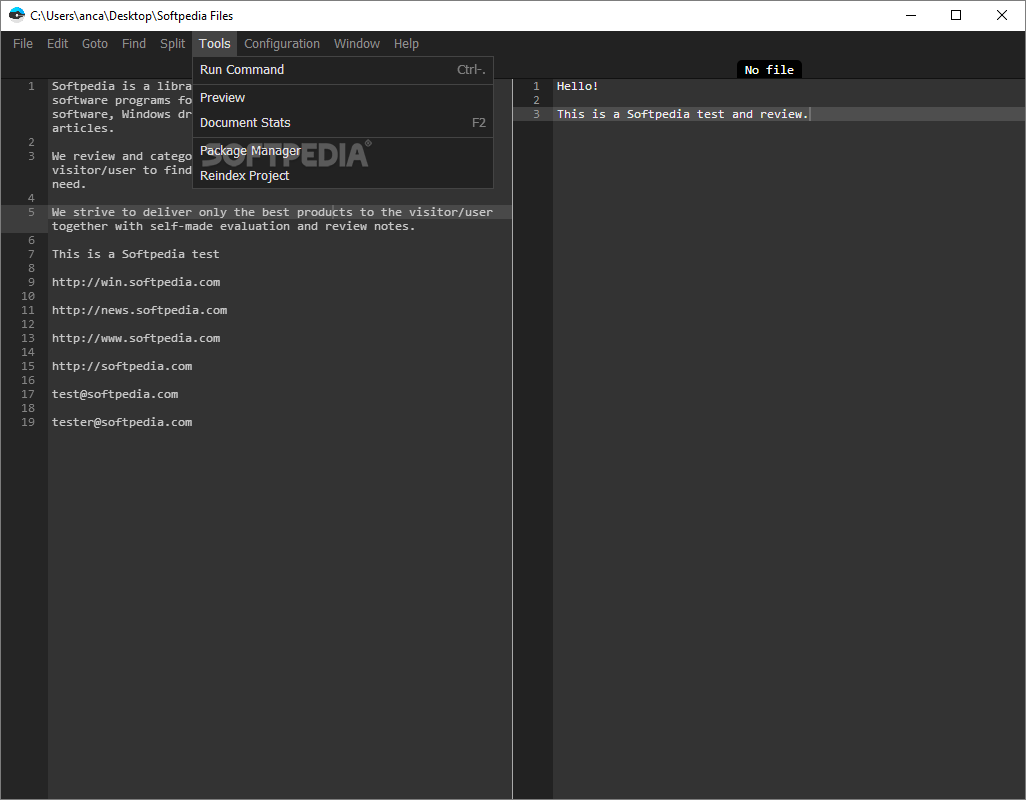Open the Window menu
Viewport: 1026px width, 800px height.
(x=357, y=44)
